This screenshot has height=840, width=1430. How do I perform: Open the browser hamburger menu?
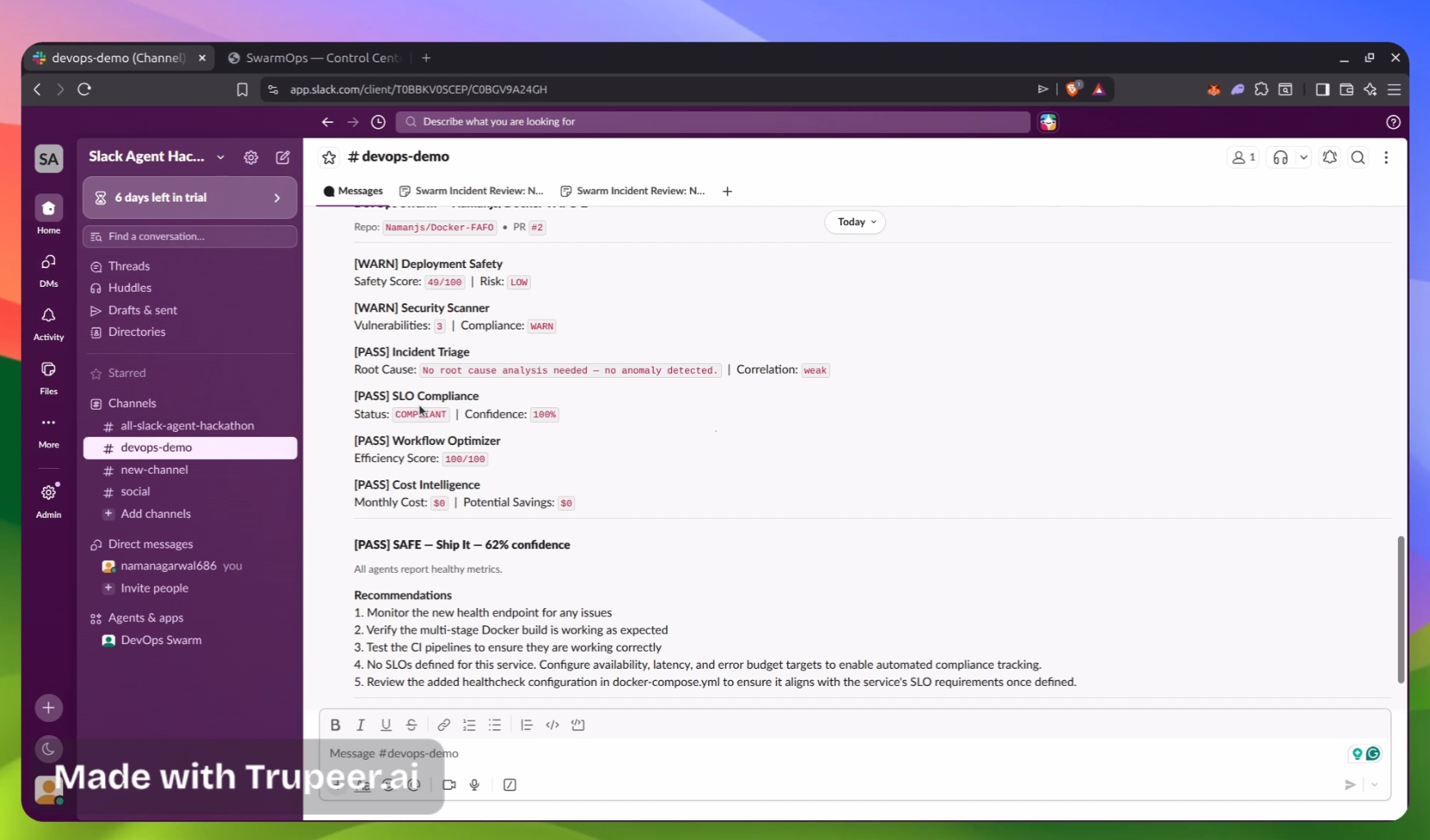[x=1394, y=89]
